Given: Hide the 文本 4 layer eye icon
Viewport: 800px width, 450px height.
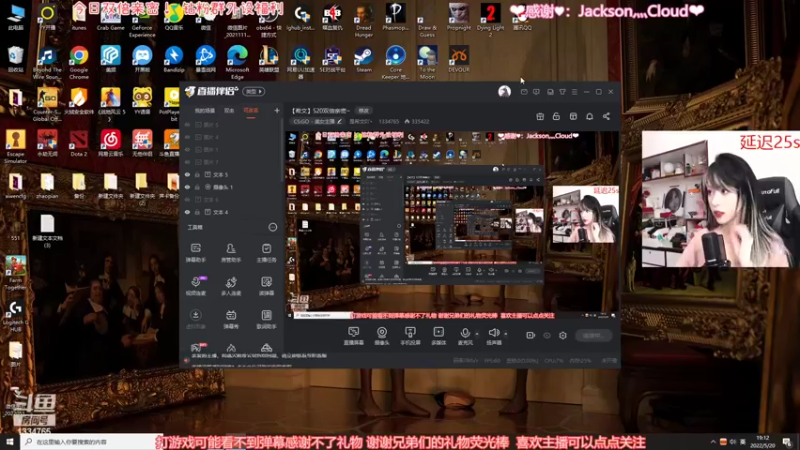Looking at the screenshot, I should [x=187, y=212].
